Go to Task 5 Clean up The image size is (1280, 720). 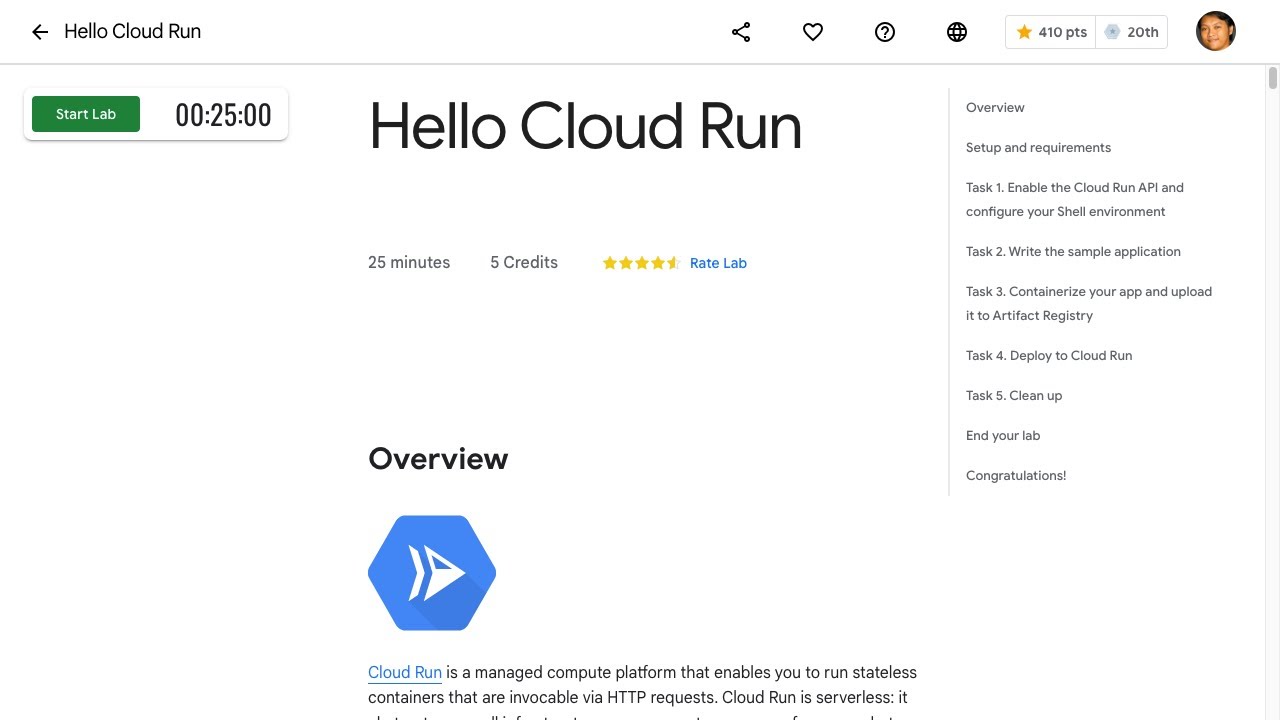(x=1014, y=395)
